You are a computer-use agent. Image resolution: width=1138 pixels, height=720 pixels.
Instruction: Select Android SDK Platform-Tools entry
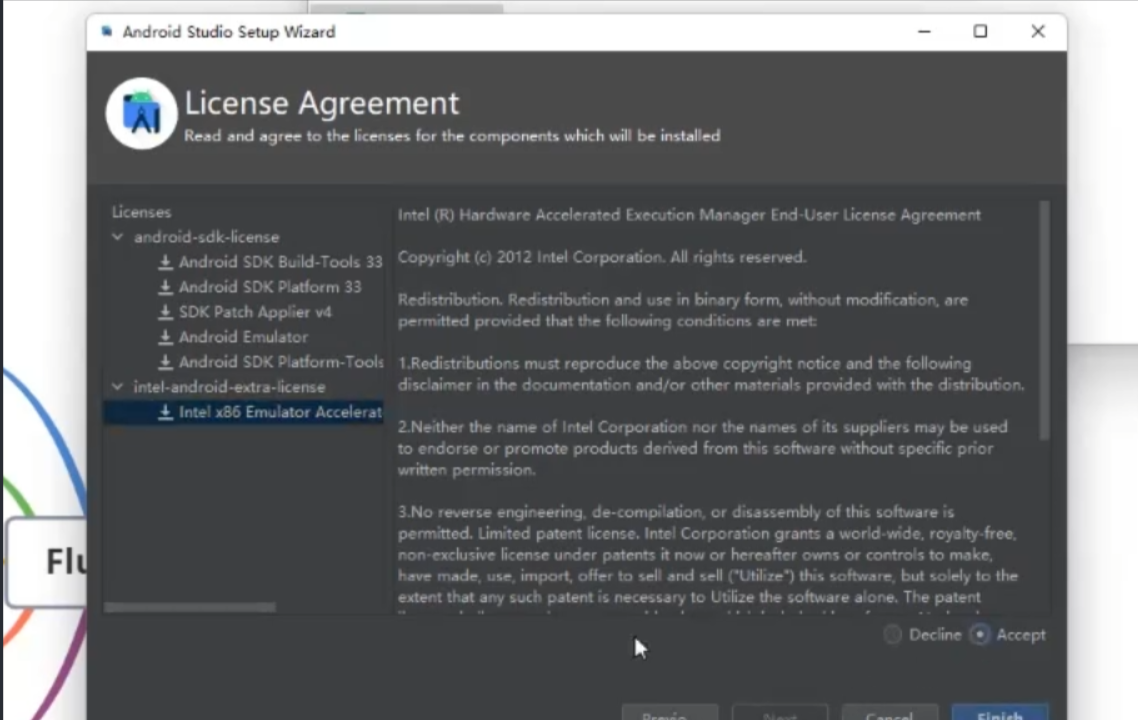[x=281, y=361]
